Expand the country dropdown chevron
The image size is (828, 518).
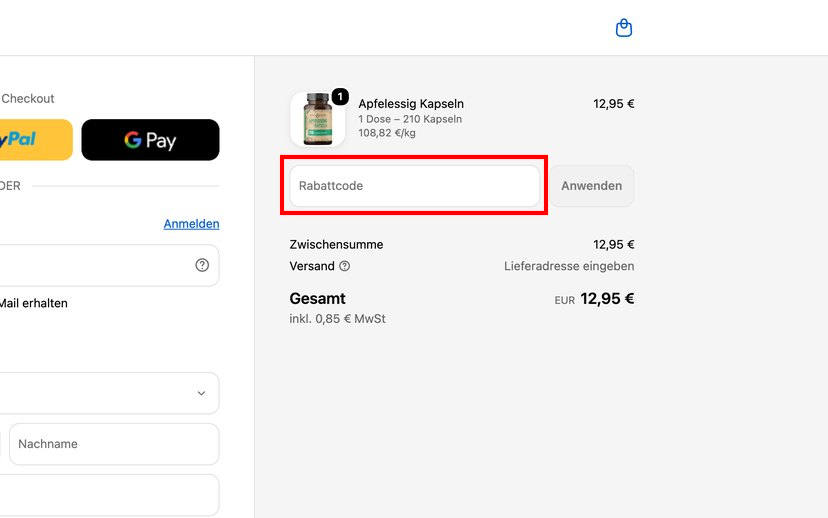201,393
